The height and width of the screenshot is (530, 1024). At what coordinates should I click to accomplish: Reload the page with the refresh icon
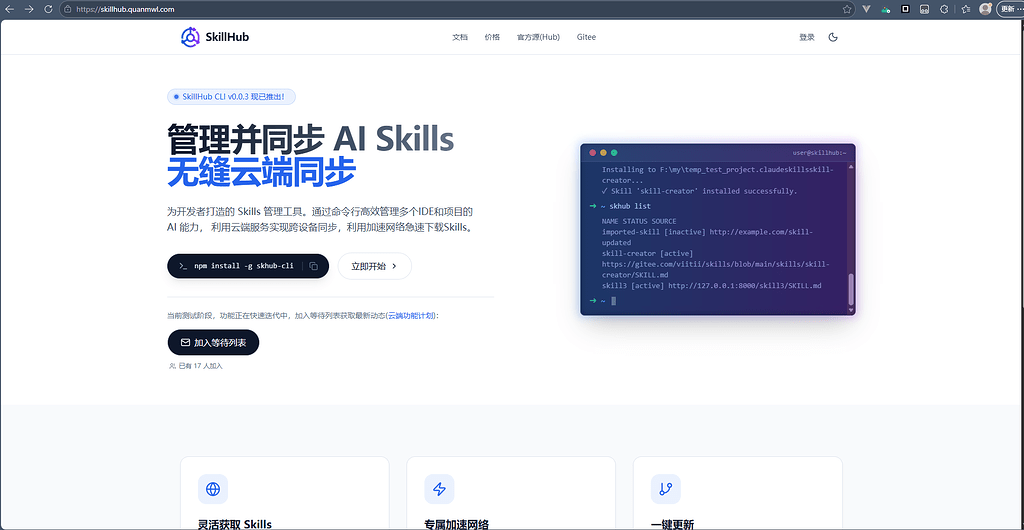click(48, 9)
